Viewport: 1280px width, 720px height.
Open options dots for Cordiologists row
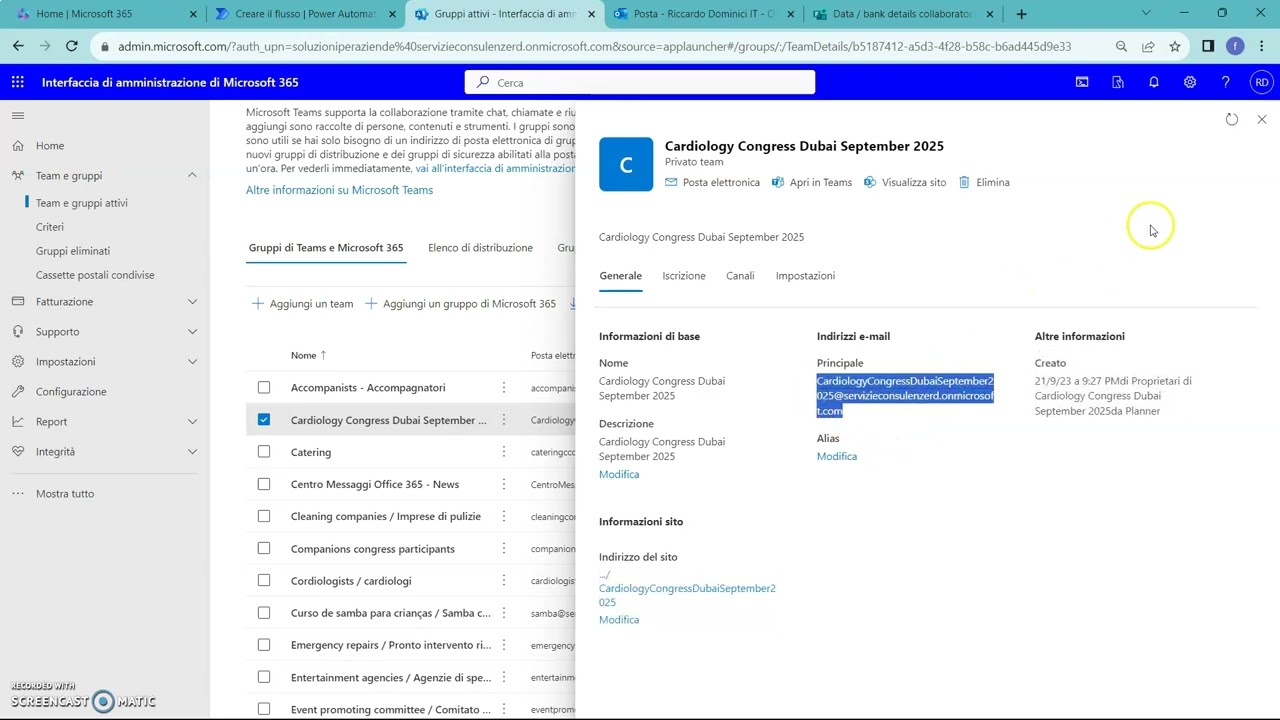[x=504, y=581]
